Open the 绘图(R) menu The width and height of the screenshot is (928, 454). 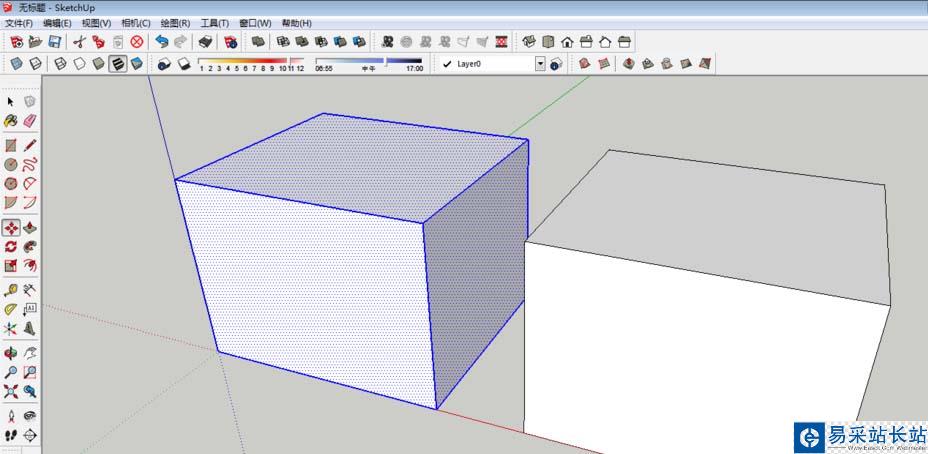pos(175,23)
